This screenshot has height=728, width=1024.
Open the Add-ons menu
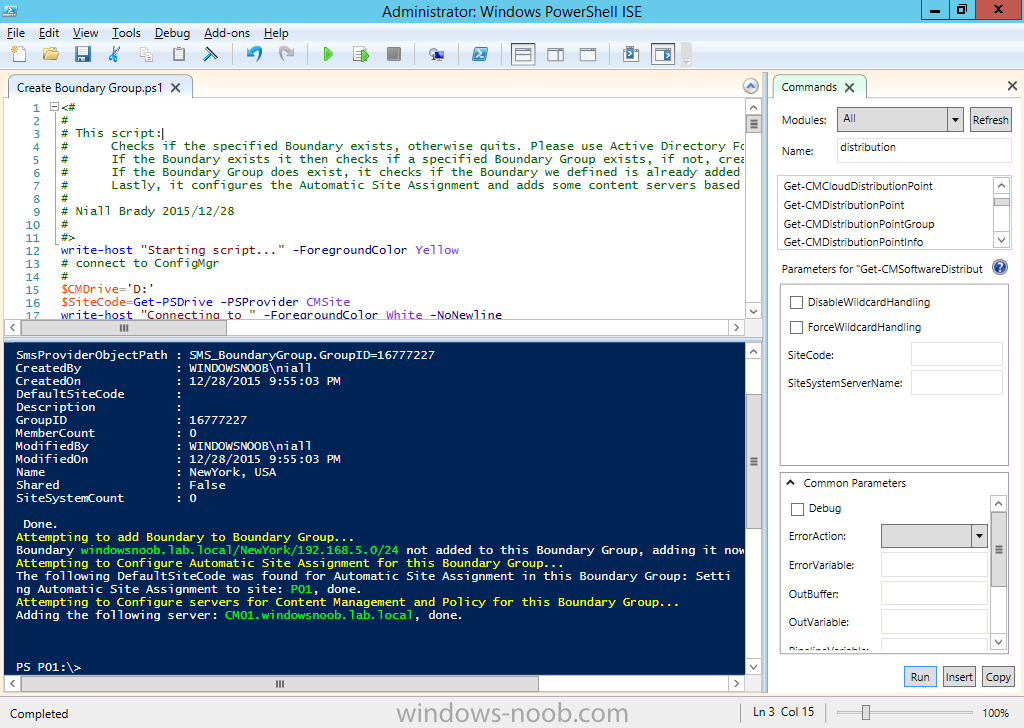(227, 33)
